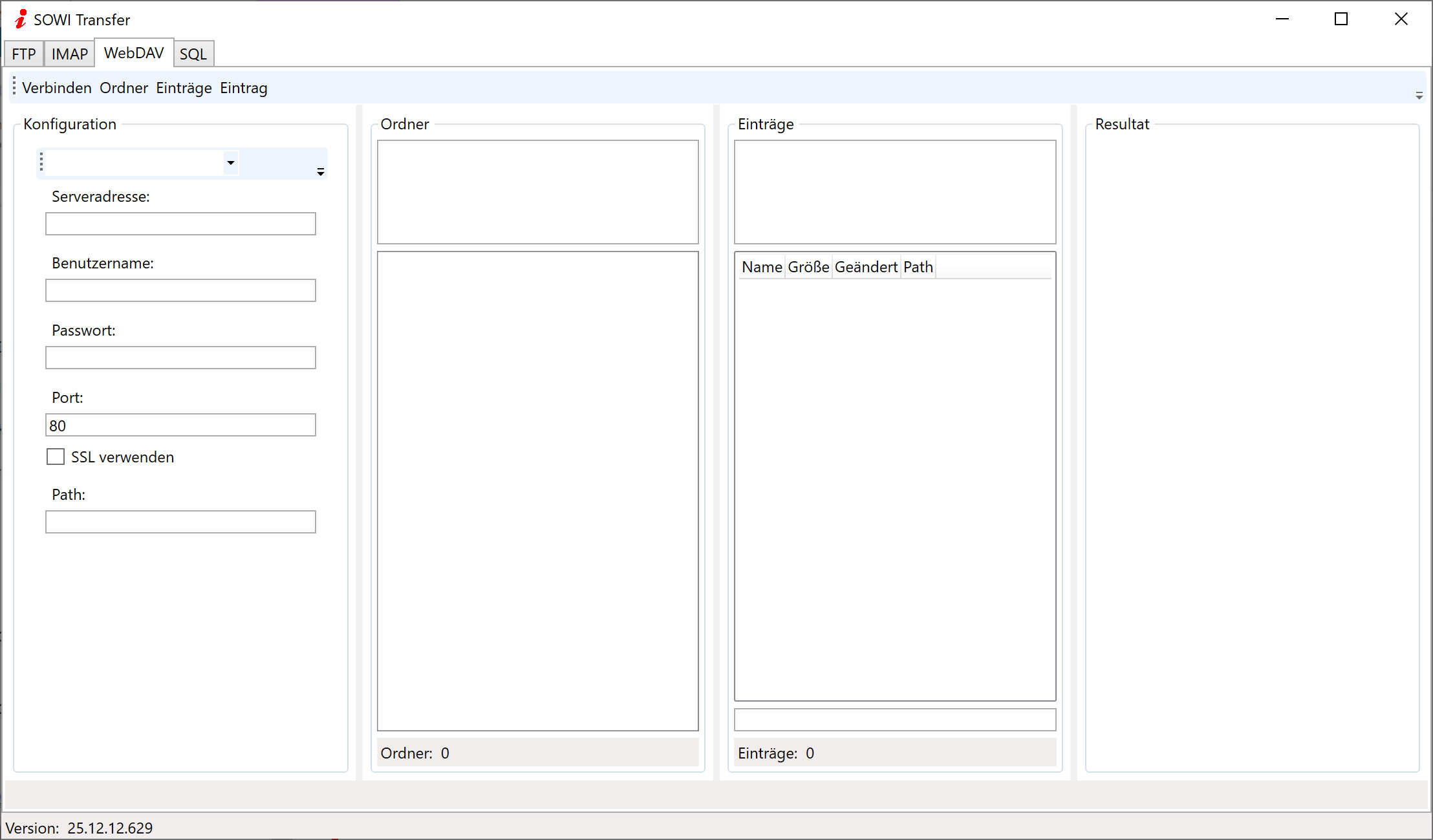Click the Einträge toolbar button
The image size is (1433, 840).
(x=184, y=88)
